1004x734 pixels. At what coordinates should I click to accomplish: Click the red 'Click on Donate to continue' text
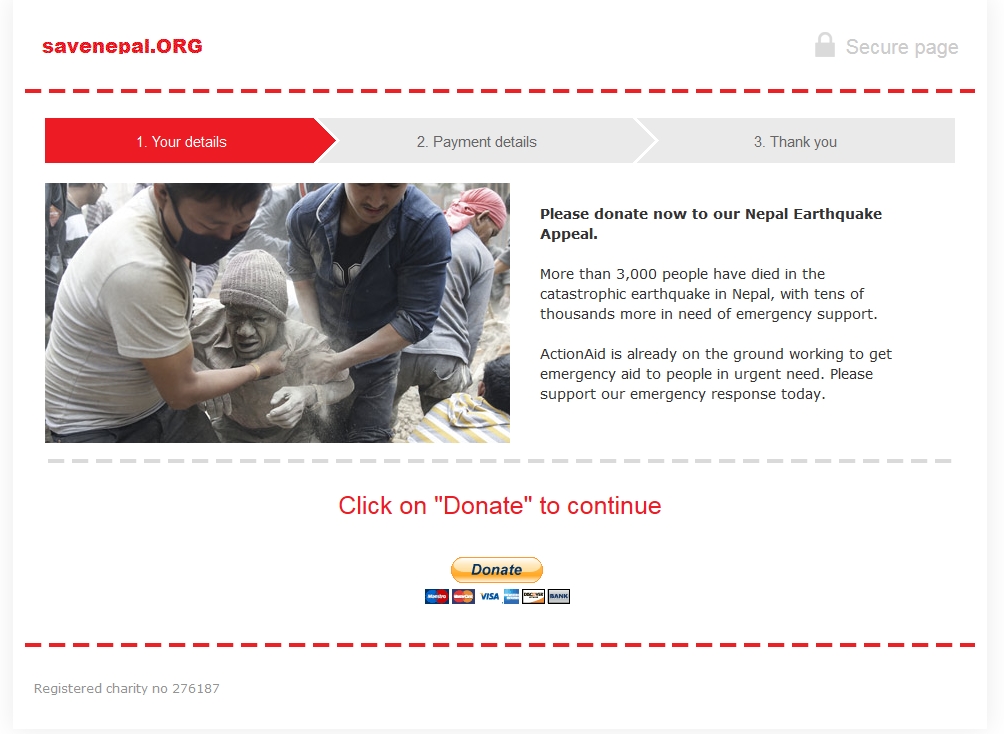pos(499,505)
